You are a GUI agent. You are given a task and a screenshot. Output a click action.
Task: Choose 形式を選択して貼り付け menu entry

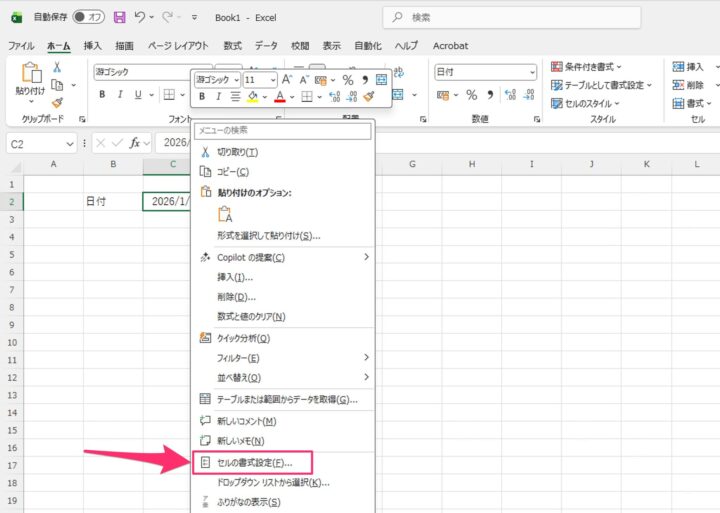(x=269, y=236)
